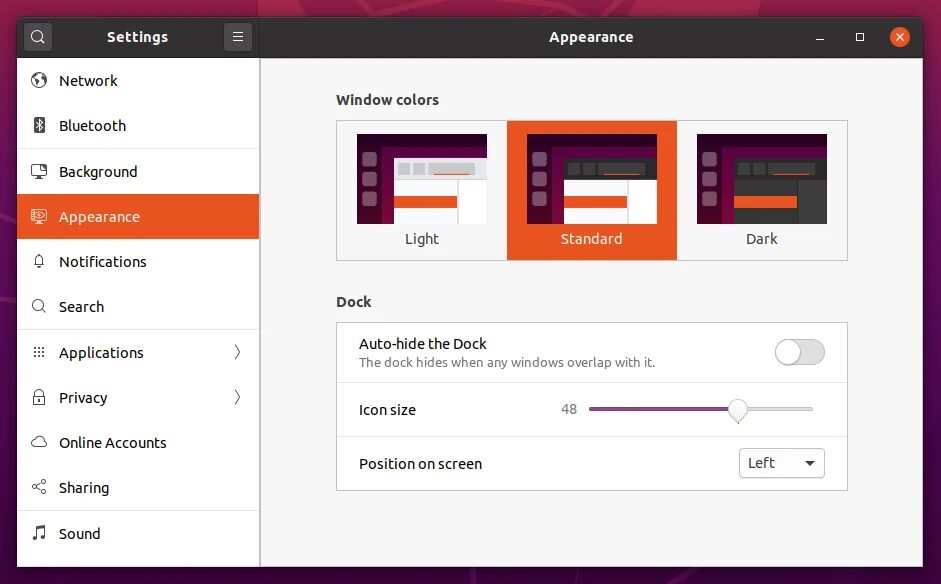Select the Dark window color thumbnail

[x=762, y=179]
